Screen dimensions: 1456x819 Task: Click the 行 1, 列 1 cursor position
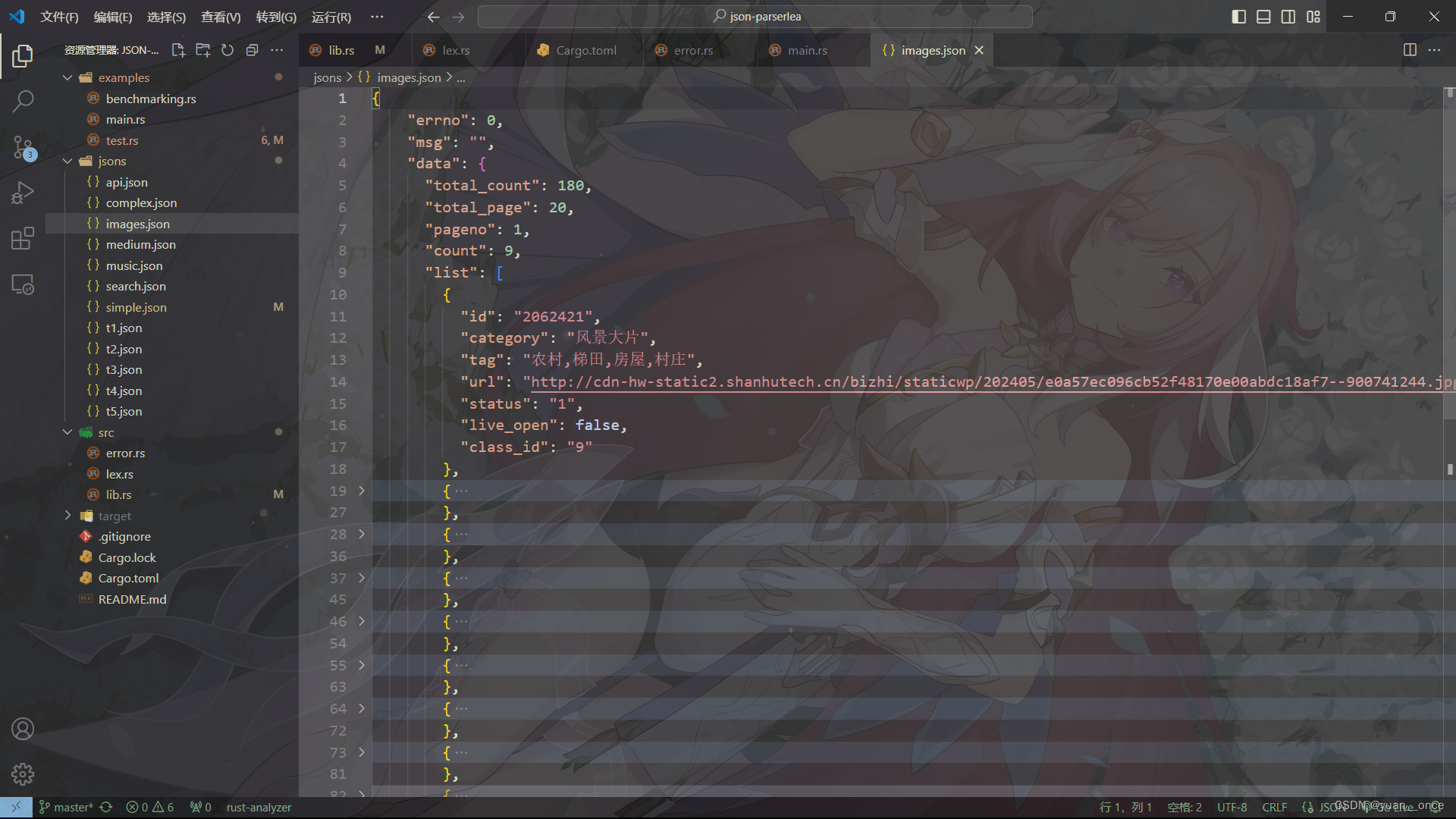[1125, 807]
